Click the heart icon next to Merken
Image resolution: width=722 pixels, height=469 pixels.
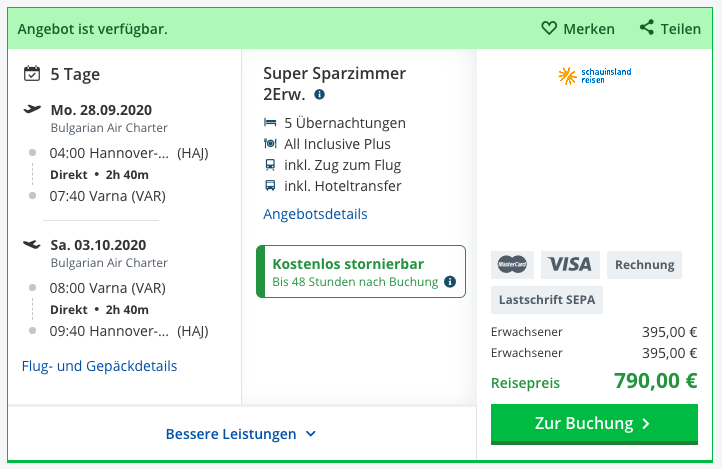(549, 28)
